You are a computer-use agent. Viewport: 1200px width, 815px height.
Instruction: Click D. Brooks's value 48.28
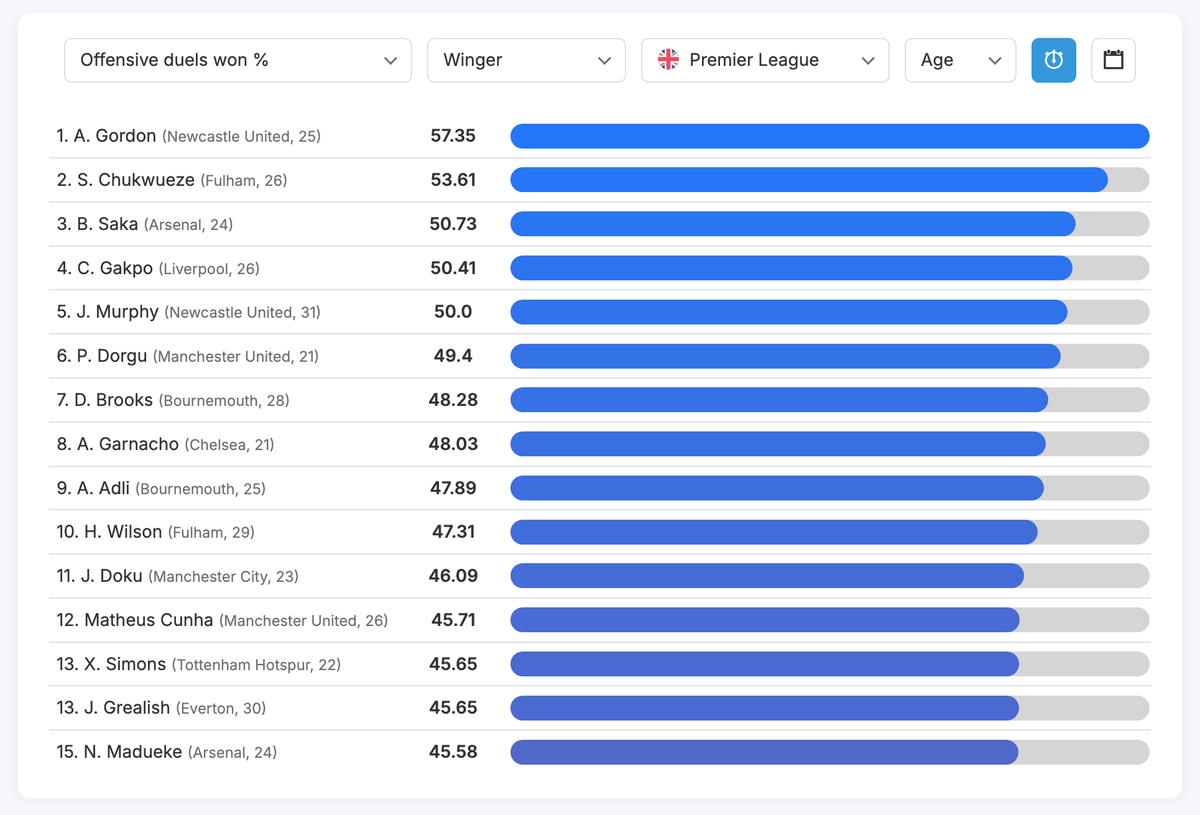point(453,400)
